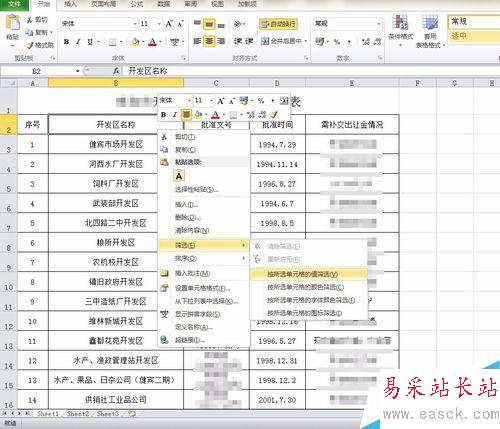This screenshot has width=500, height=429.
Task: Align text right in ribbon
Action: pyautogui.click(x=221, y=41)
